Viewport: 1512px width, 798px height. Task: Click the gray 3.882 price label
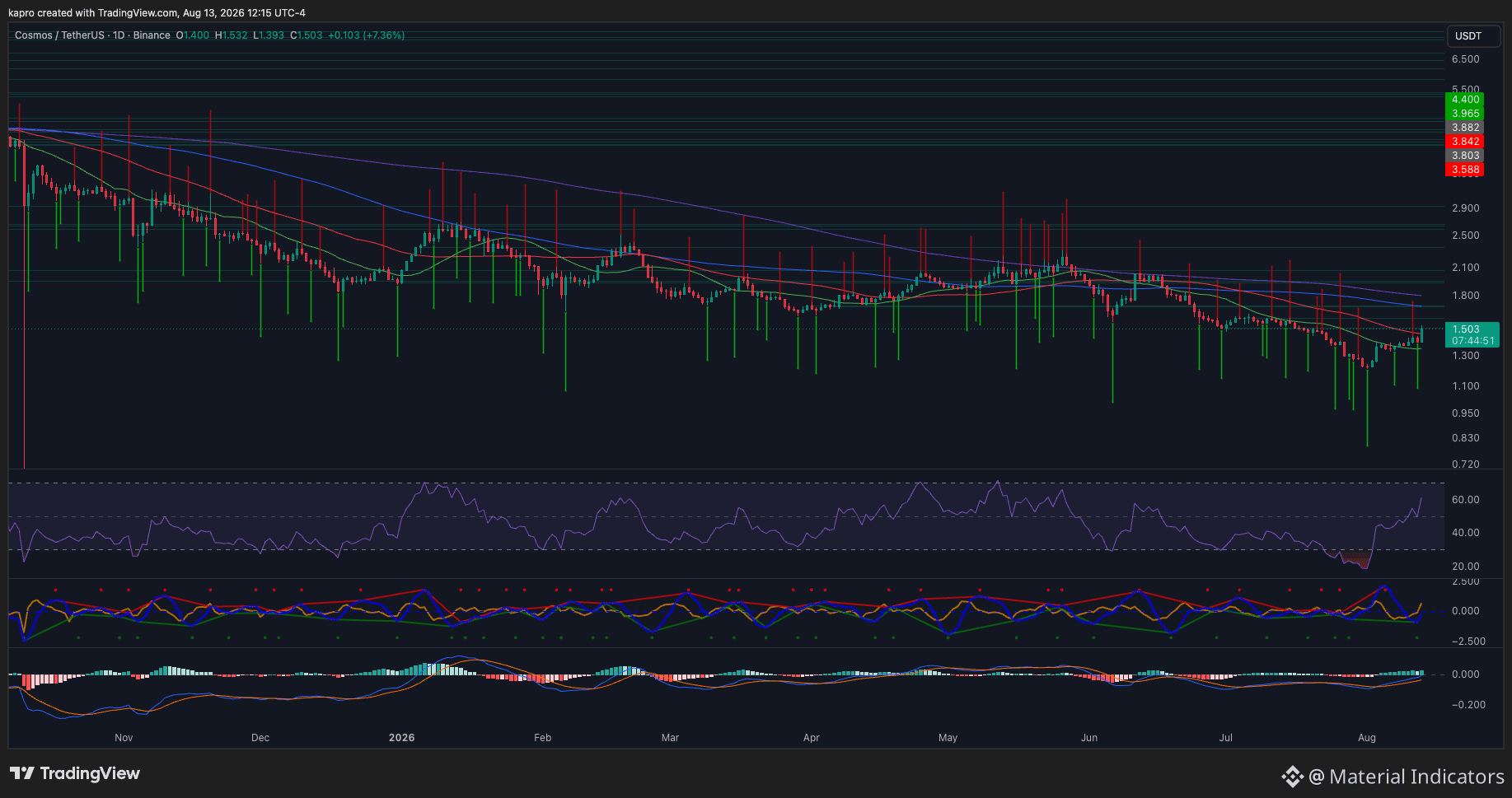[1465, 128]
